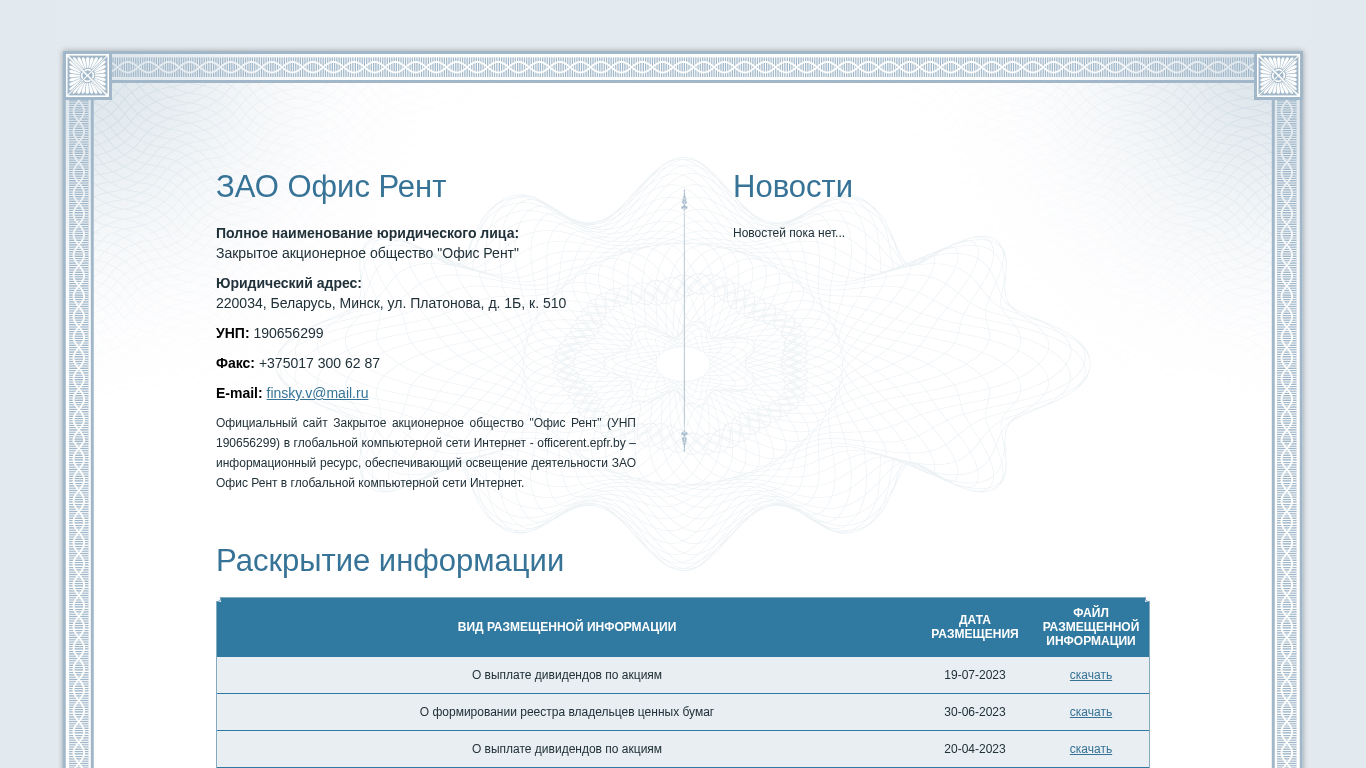Image resolution: width=1366 pixels, height=768 pixels.
Task: Click the date cell "19-07-2023"
Action: point(975,675)
